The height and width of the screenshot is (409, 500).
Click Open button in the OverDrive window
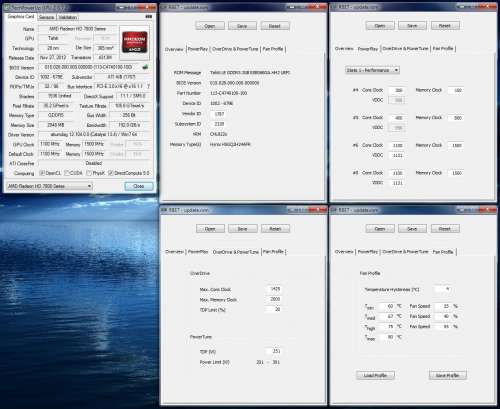[210, 229]
